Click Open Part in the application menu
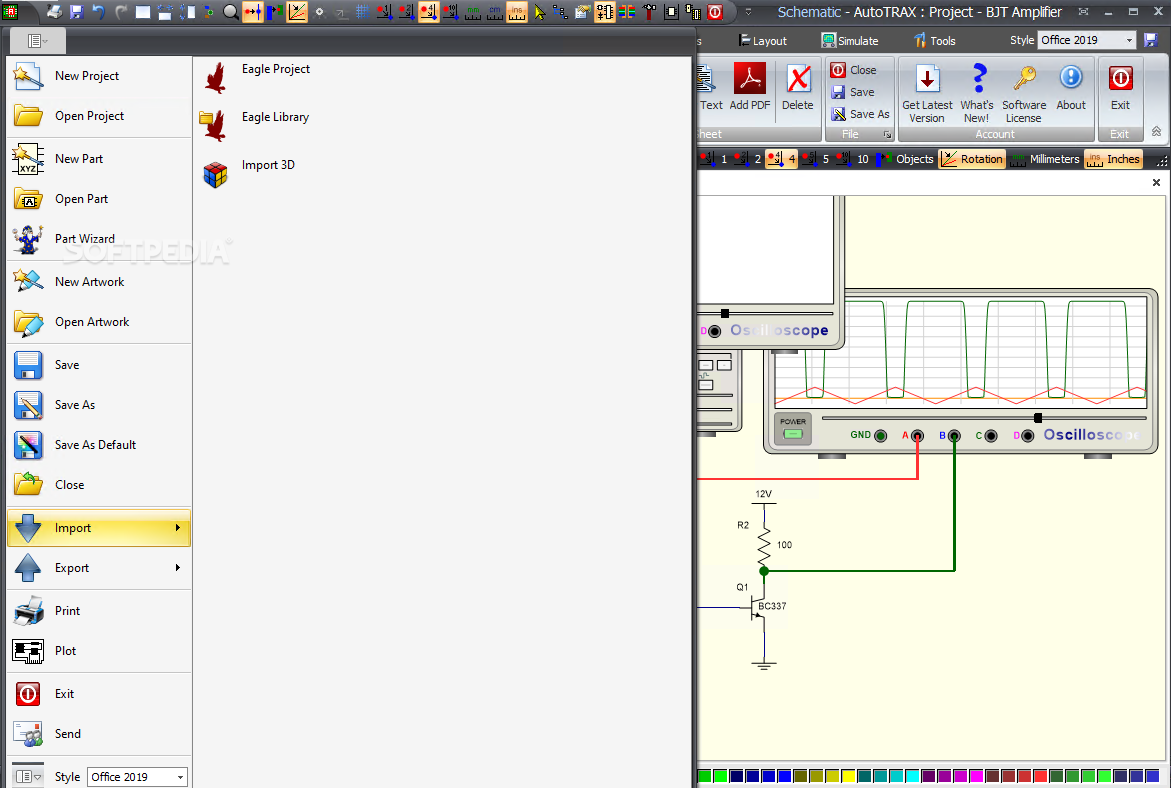The image size is (1171, 788). pos(99,199)
